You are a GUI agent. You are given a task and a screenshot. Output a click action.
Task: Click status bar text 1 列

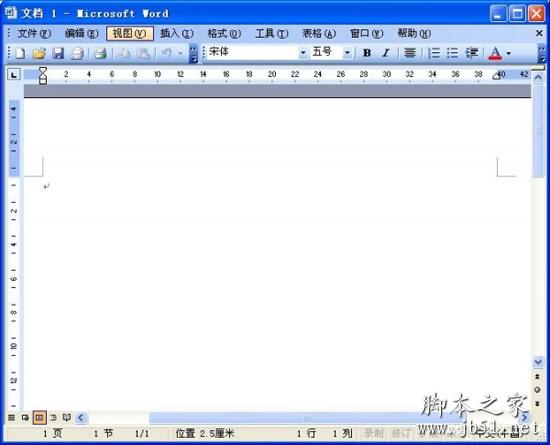click(x=342, y=434)
